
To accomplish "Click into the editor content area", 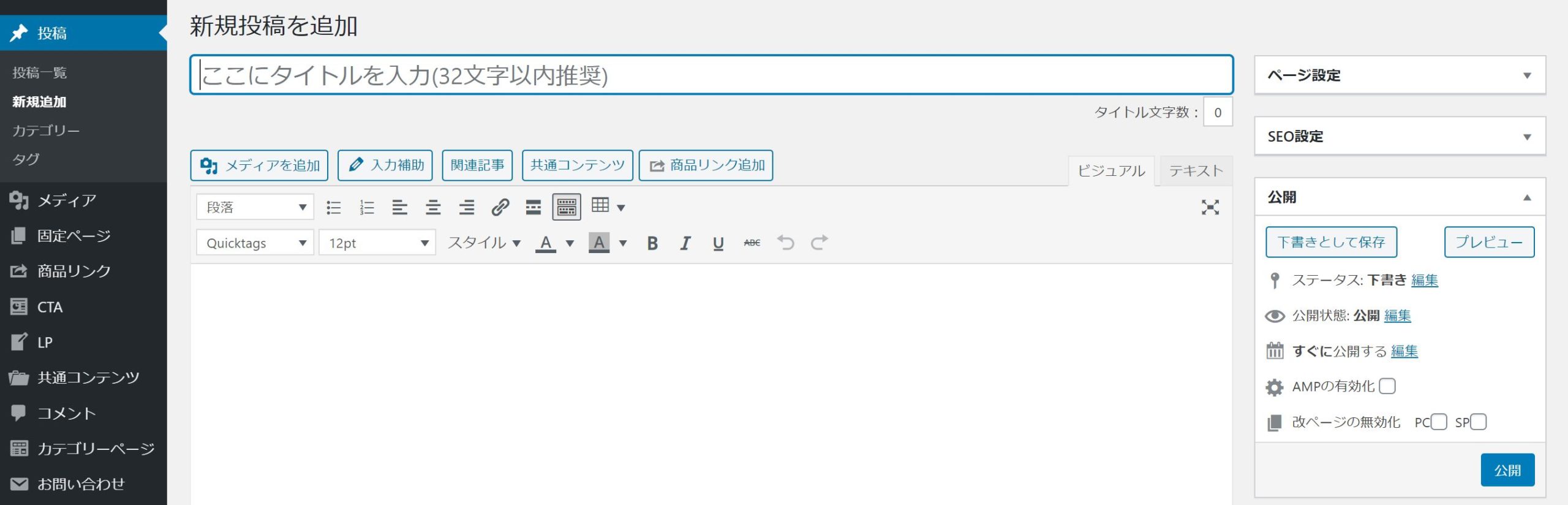I will tap(711, 384).
